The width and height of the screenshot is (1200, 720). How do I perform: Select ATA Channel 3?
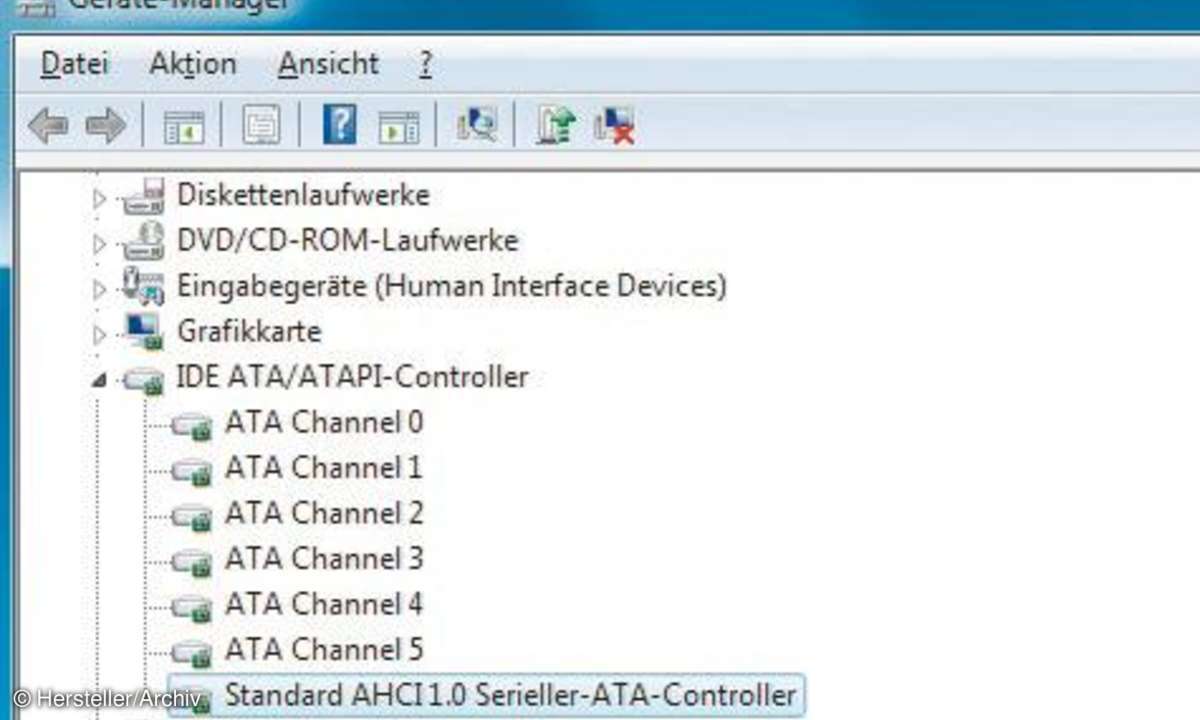pos(323,558)
